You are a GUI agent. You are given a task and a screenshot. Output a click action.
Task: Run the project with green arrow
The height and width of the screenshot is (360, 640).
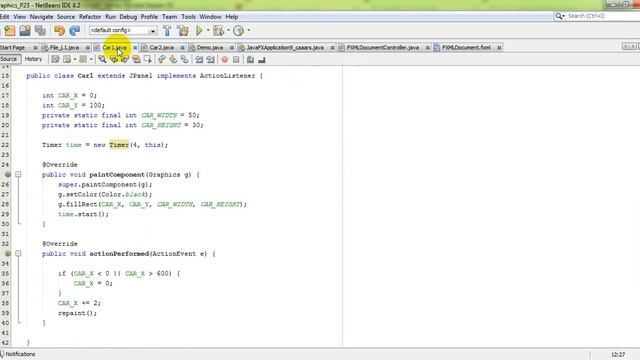point(199,31)
